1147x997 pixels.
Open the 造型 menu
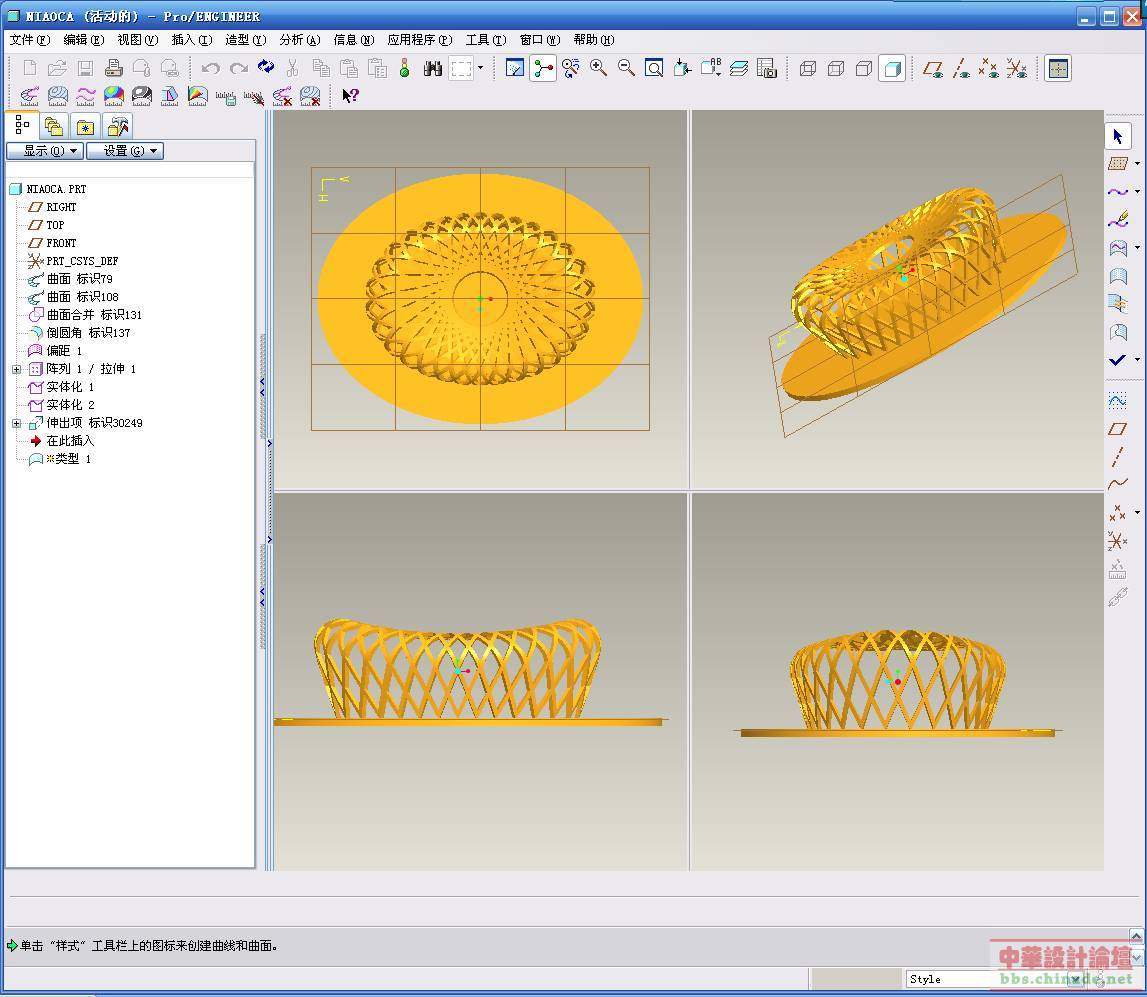pyautogui.click(x=245, y=40)
